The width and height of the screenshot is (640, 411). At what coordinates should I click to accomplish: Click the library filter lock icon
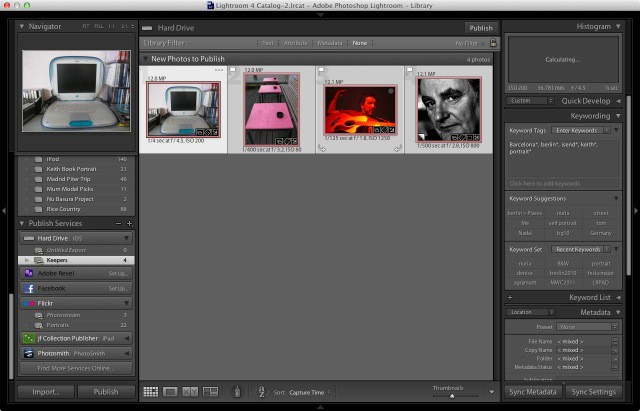click(493, 42)
